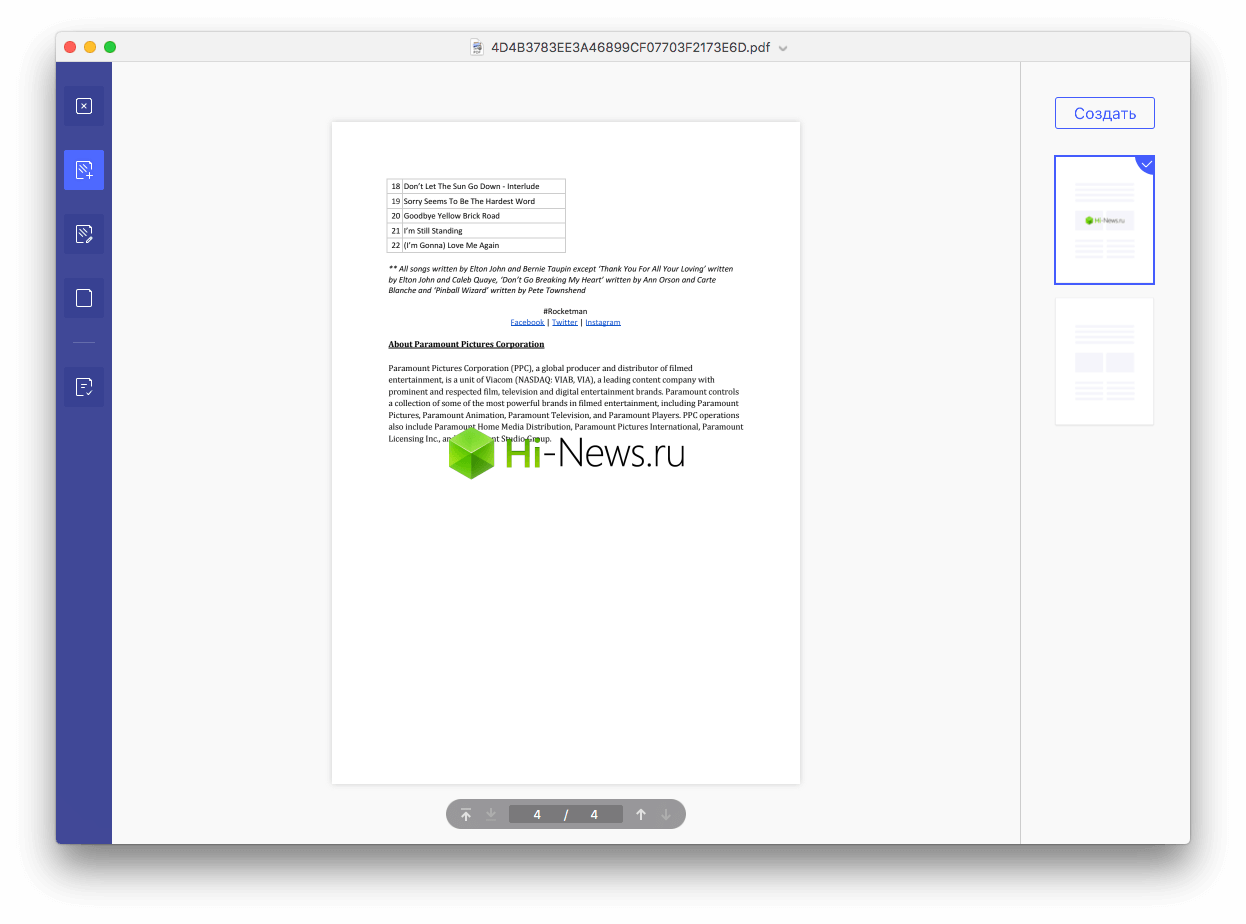Image resolution: width=1246 pixels, height=924 pixels.
Task: Toggle the checkmark on the first page thumbnail
Action: pos(1146,164)
